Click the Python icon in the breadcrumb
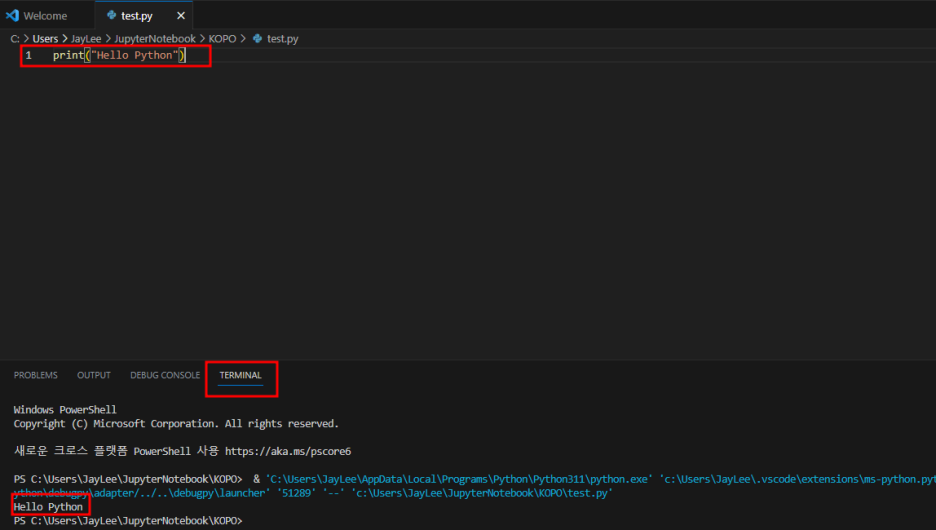 pos(257,39)
